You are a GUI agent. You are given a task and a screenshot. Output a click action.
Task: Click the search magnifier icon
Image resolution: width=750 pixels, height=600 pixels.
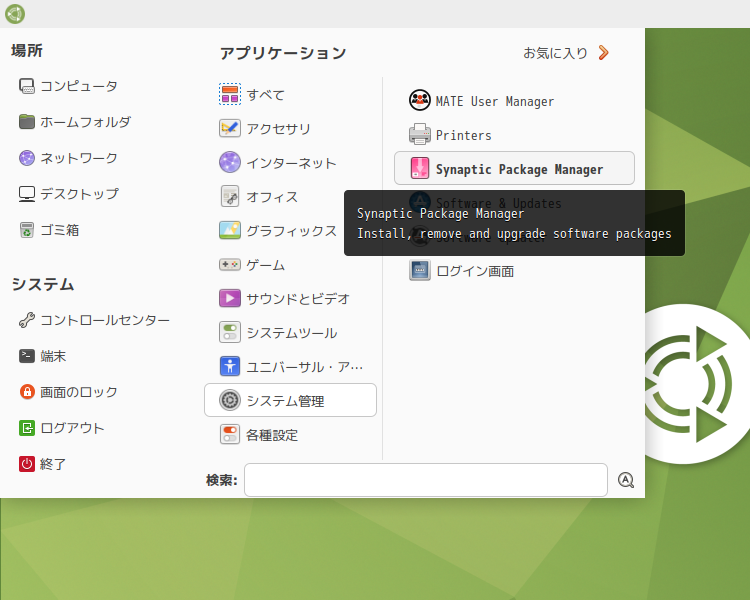click(x=626, y=480)
